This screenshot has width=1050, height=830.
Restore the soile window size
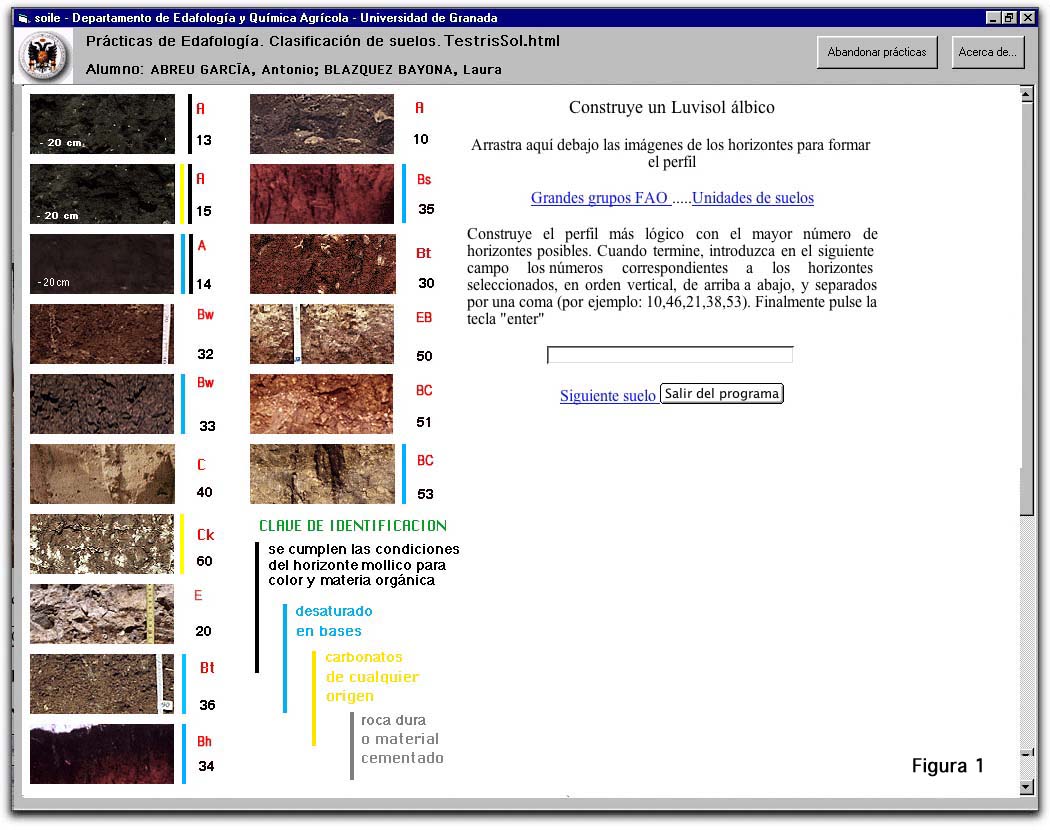(1009, 18)
